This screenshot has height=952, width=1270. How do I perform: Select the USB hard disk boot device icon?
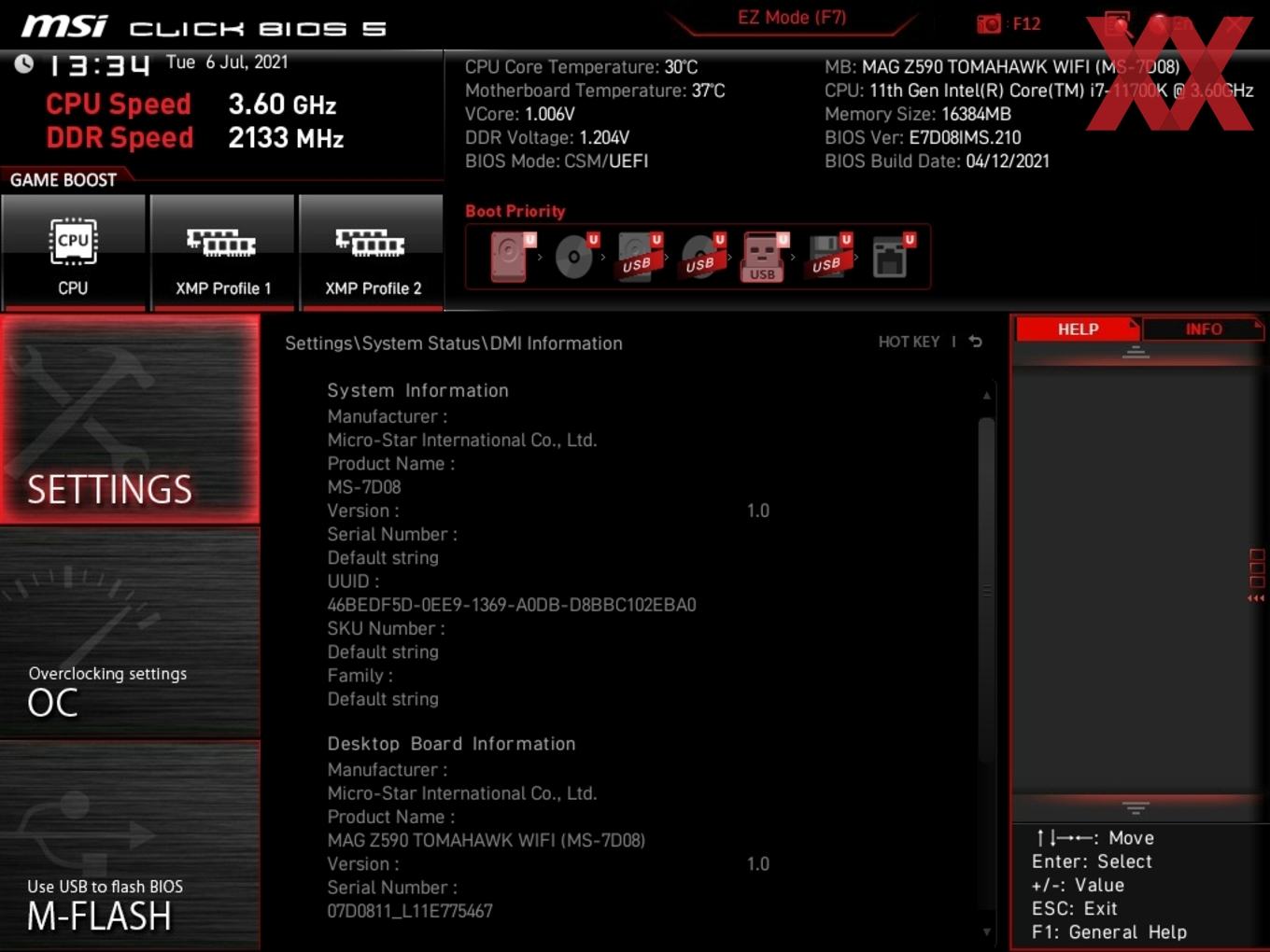pos(639,257)
